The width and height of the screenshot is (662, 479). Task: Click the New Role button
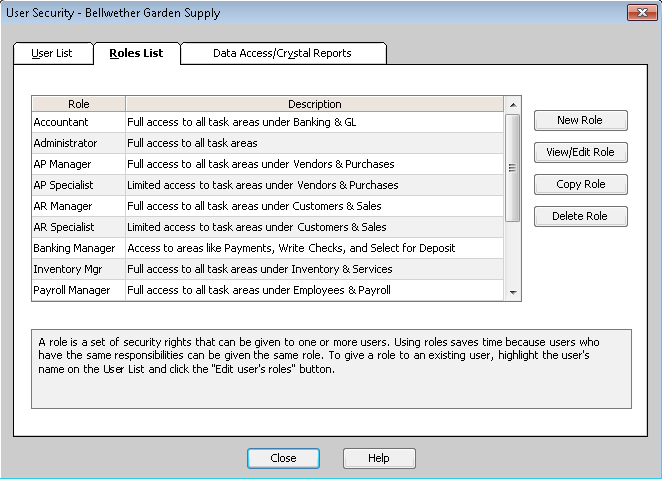tap(580, 120)
